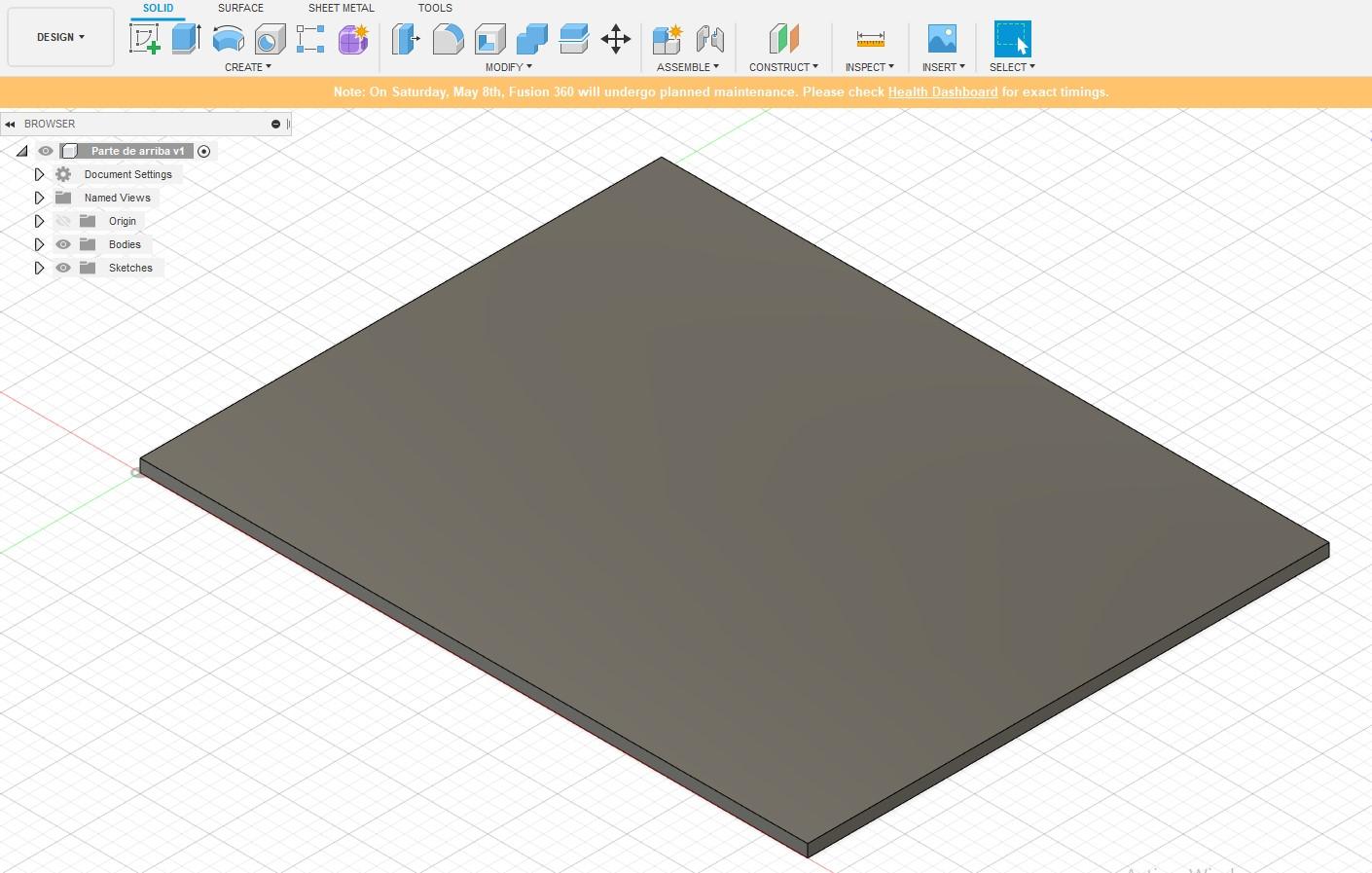Select the Create Form tool

[x=353, y=39]
